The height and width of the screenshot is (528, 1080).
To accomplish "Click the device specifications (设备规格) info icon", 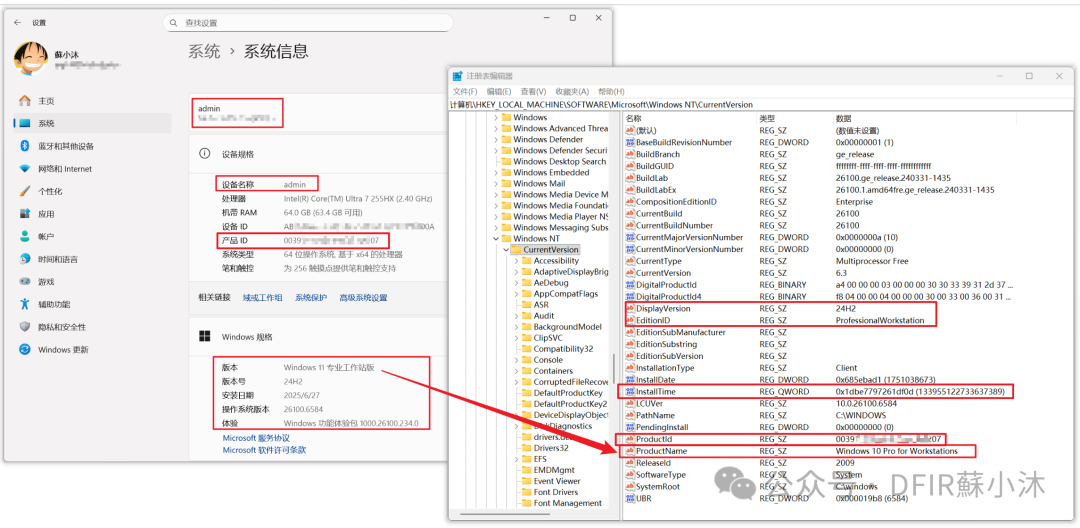I will (x=205, y=154).
